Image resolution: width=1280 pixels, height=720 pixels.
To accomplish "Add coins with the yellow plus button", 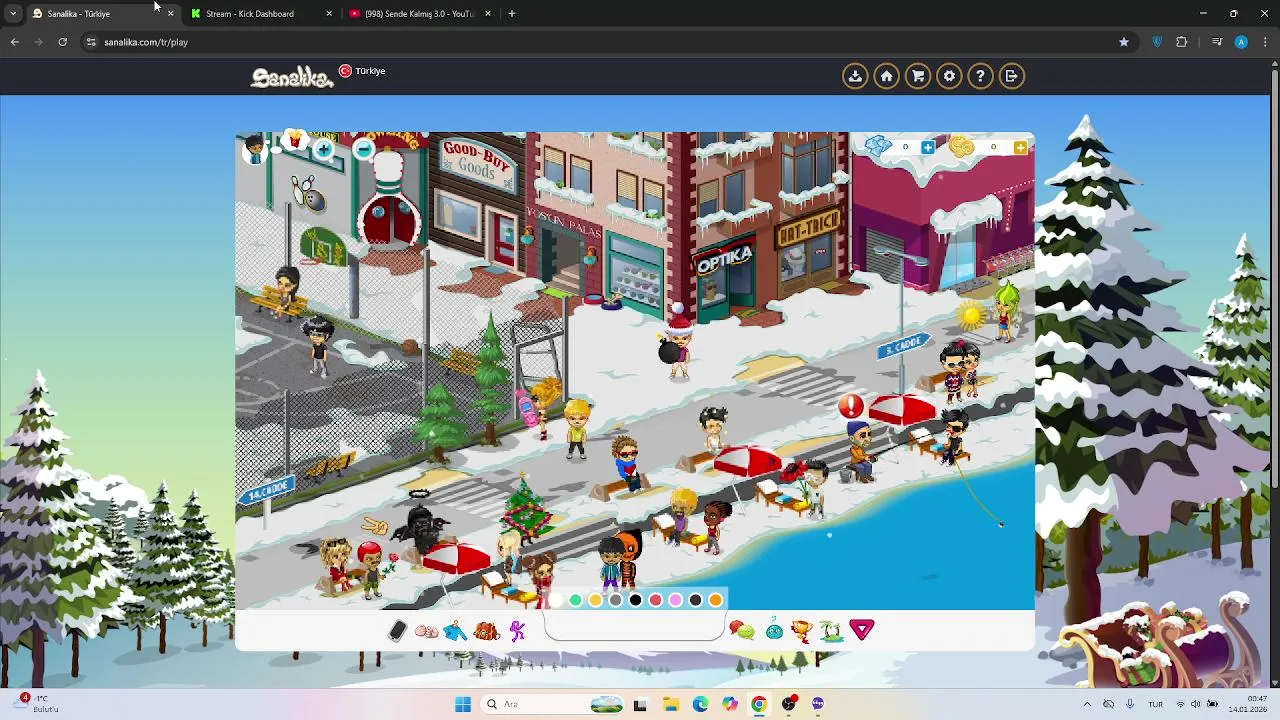I will point(1020,147).
